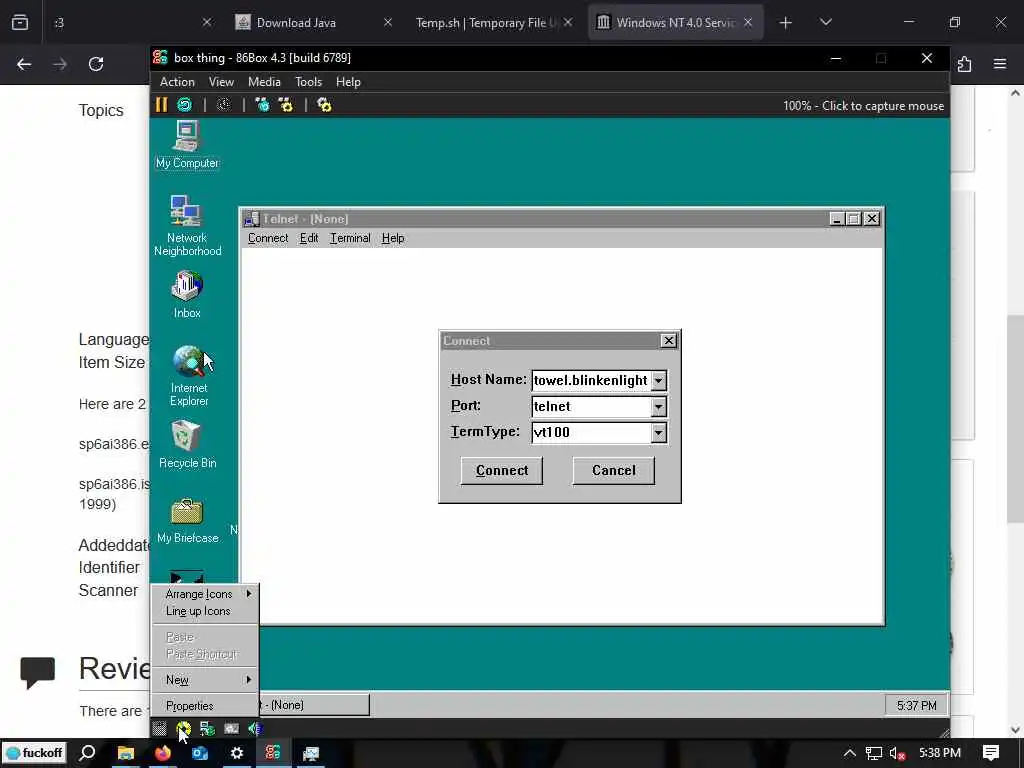The image size is (1024, 768).
Task: Click the sound status bar icon
Action: (255, 728)
